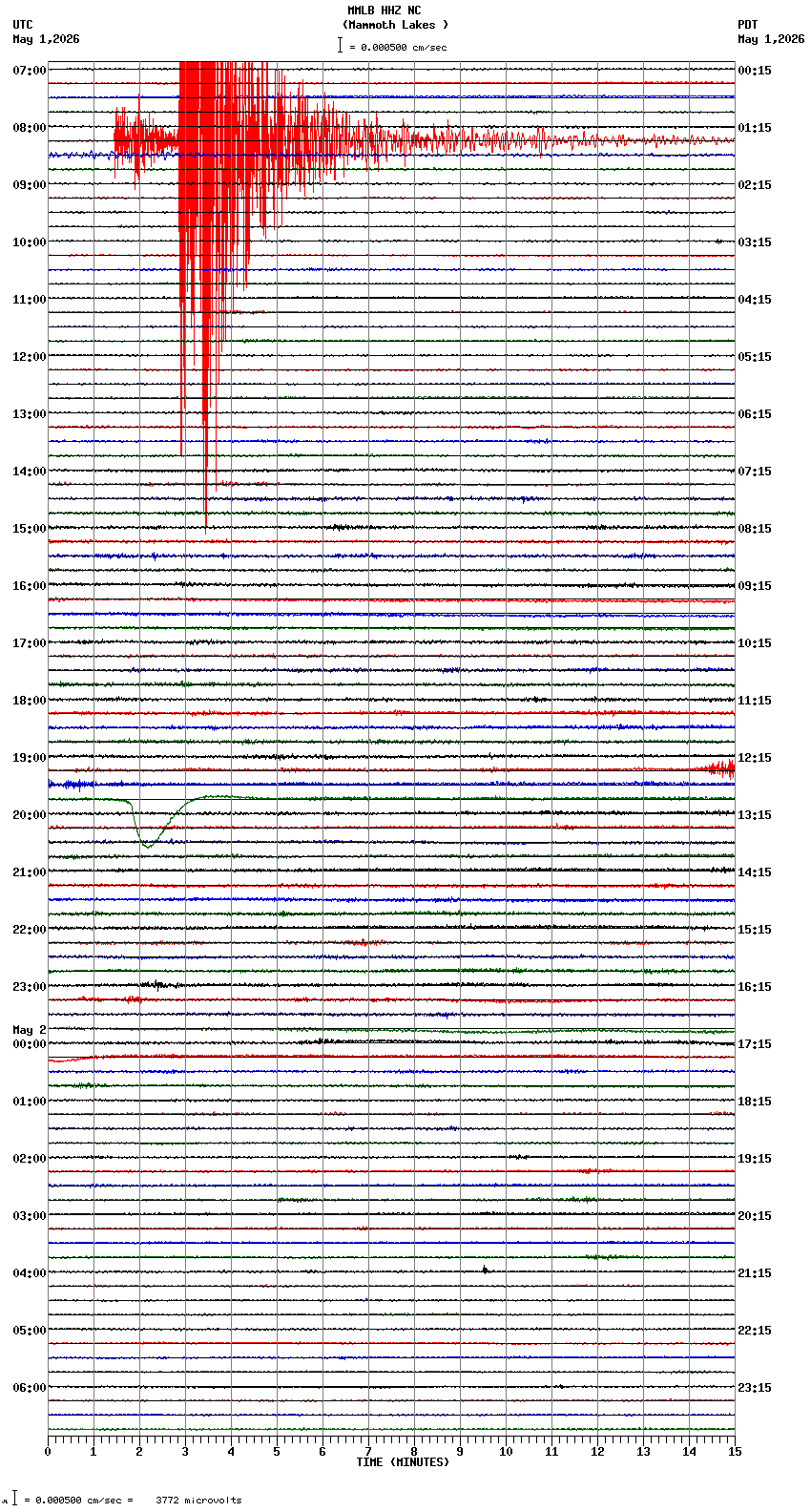This screenshot has height=1512, width=811.
Task: Click the bottom-left '= 0.000500 cm/sec =' text
Action: click(x=78, y=1501)
